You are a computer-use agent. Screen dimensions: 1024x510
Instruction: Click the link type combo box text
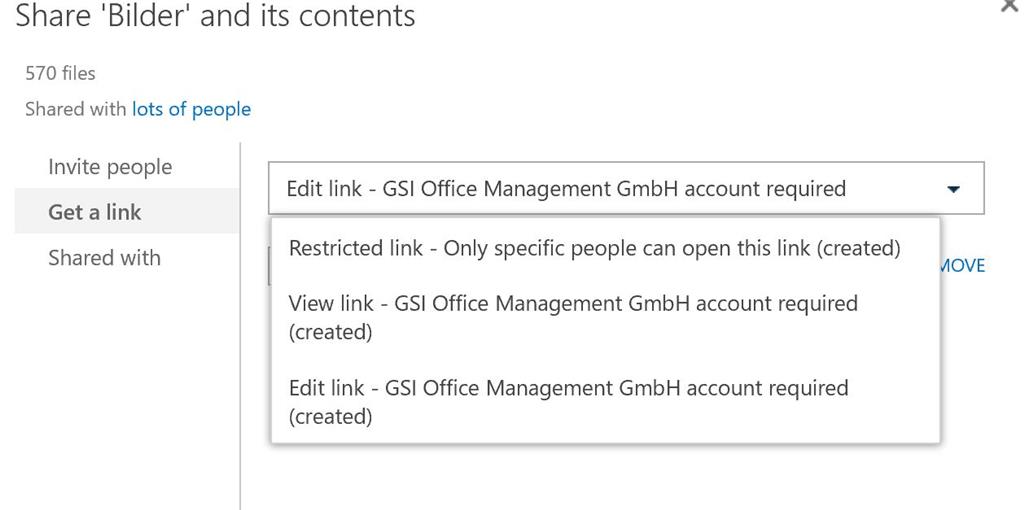(565, 189)
